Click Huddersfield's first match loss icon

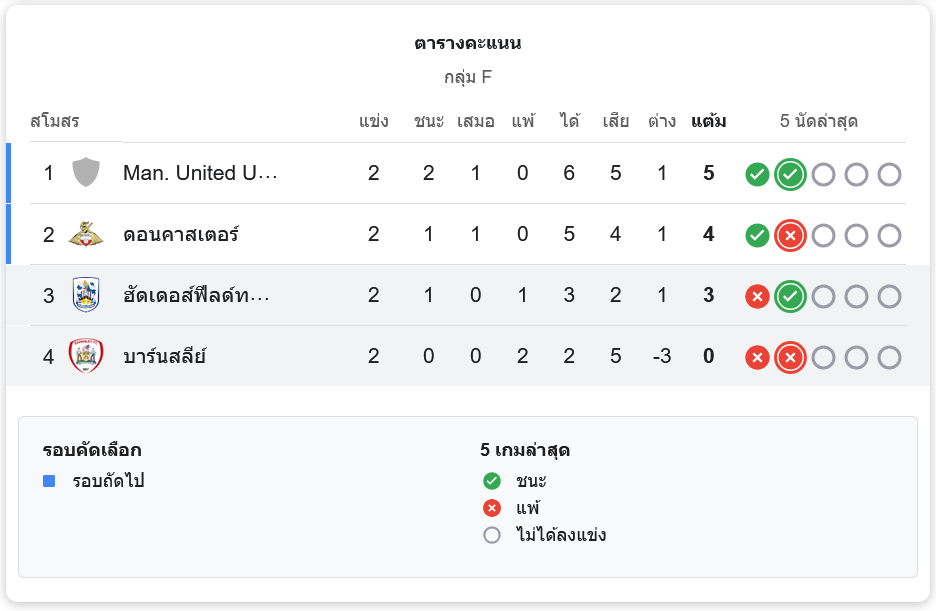point(757,297)
